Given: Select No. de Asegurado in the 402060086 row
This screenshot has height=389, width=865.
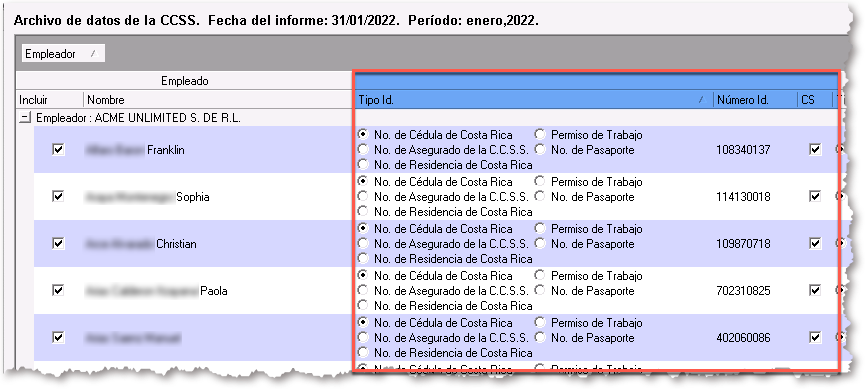Looking at the screenshot, I should tap(363, 337).
